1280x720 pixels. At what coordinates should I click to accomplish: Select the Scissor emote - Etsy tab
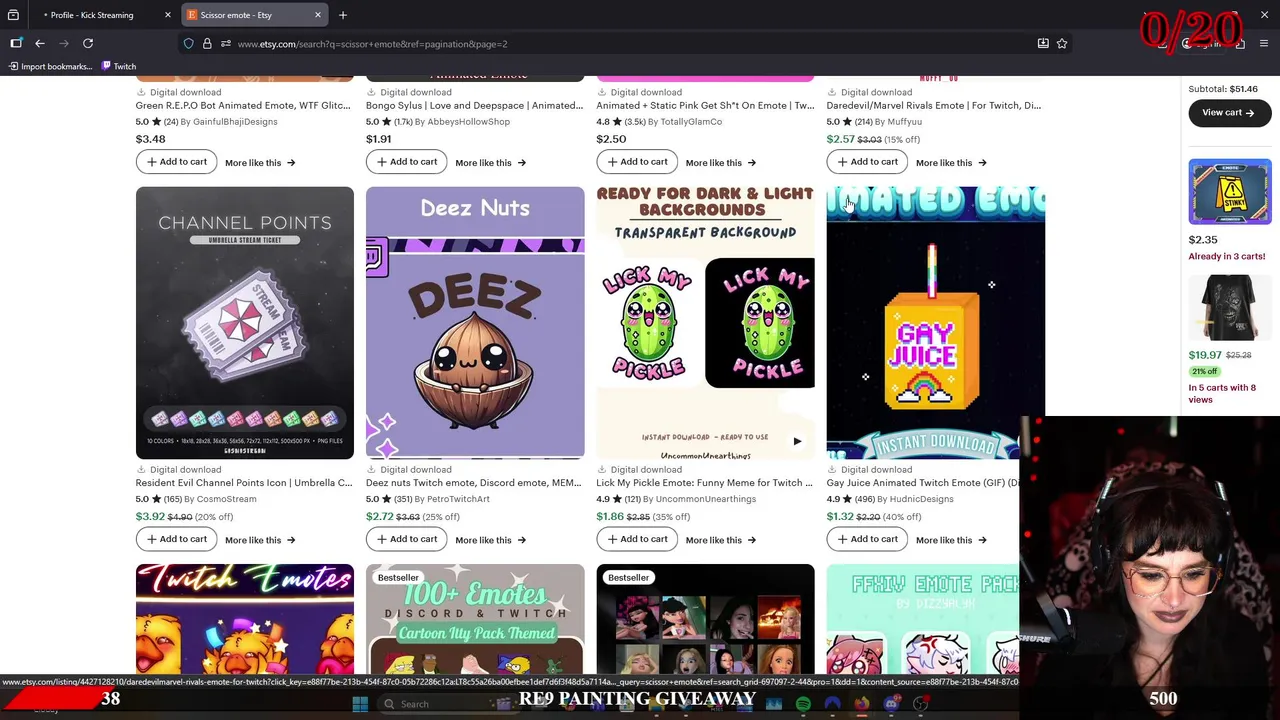point(255,15)
